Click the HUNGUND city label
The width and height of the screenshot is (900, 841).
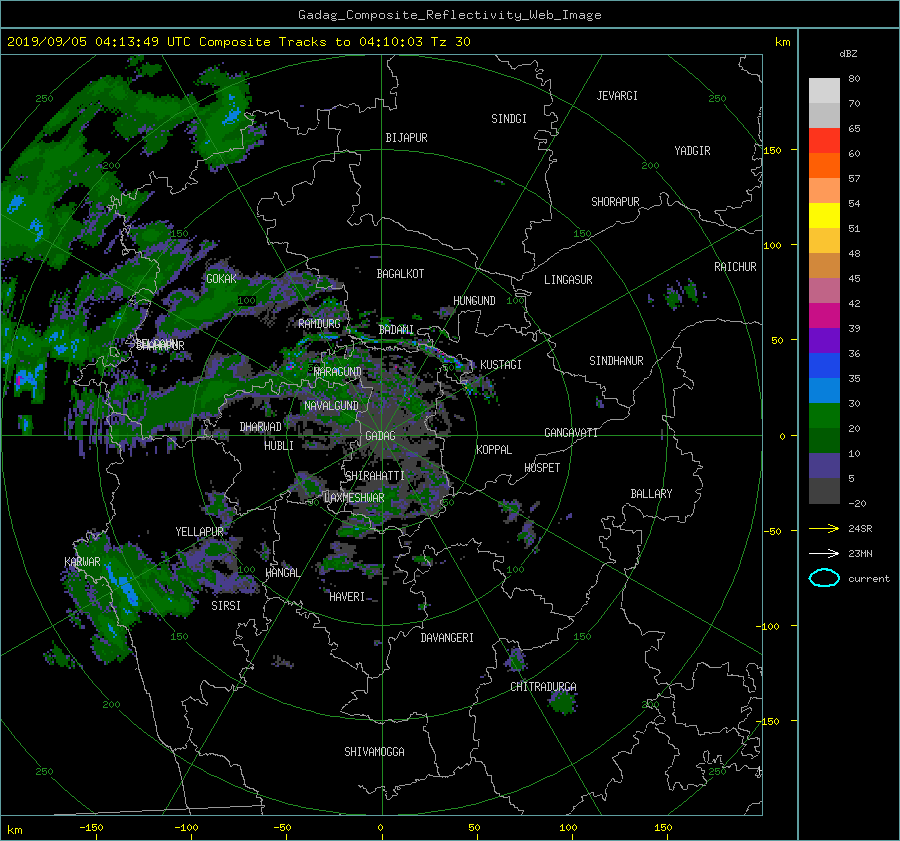(x=474, y=301)
